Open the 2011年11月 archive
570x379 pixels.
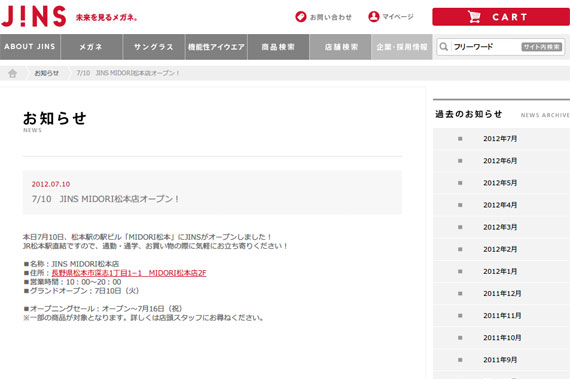point(501,316)
